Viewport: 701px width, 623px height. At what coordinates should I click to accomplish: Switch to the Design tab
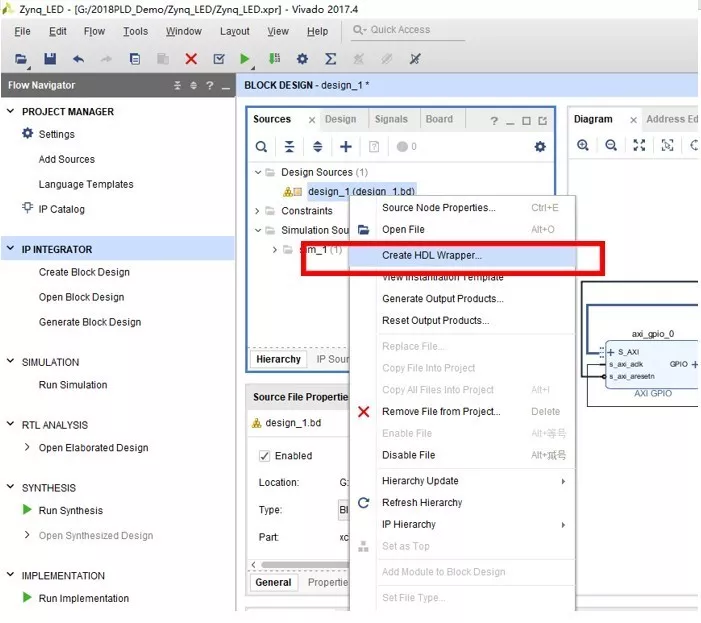click(341, 119)
